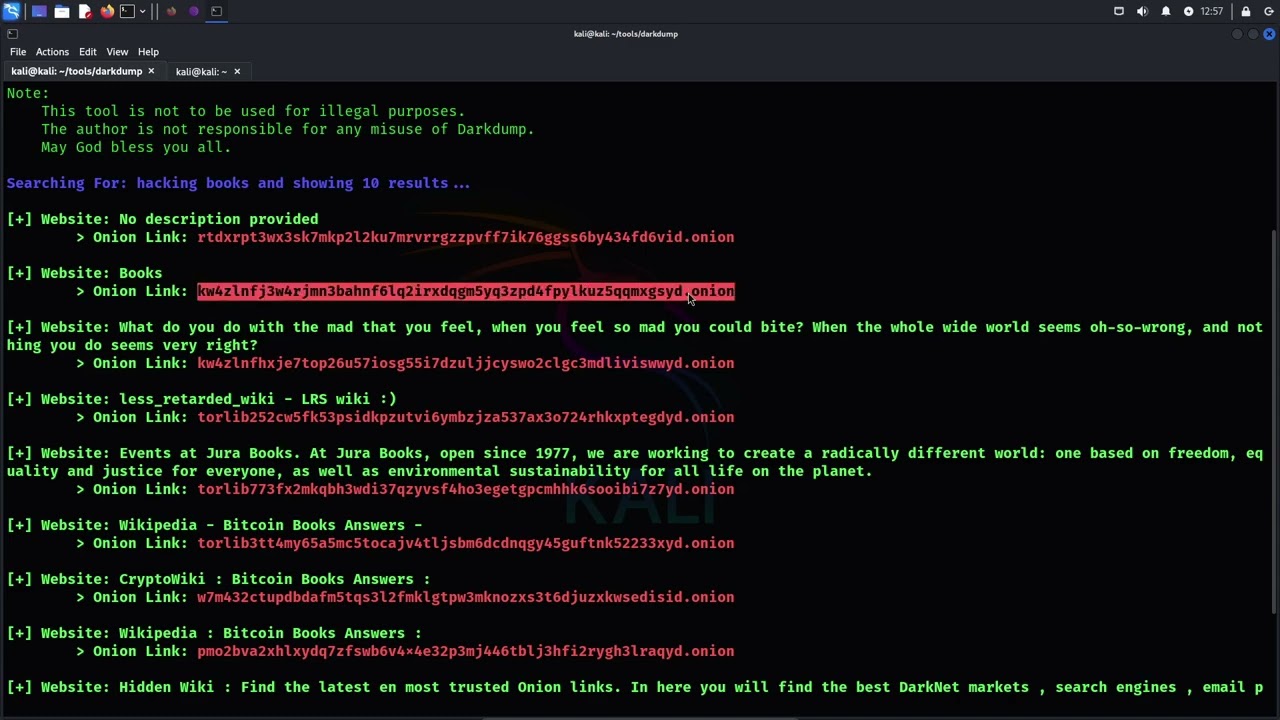1280x720 pixels.
Task: Click the power manager tray icon
Action: click(1188, 11)
